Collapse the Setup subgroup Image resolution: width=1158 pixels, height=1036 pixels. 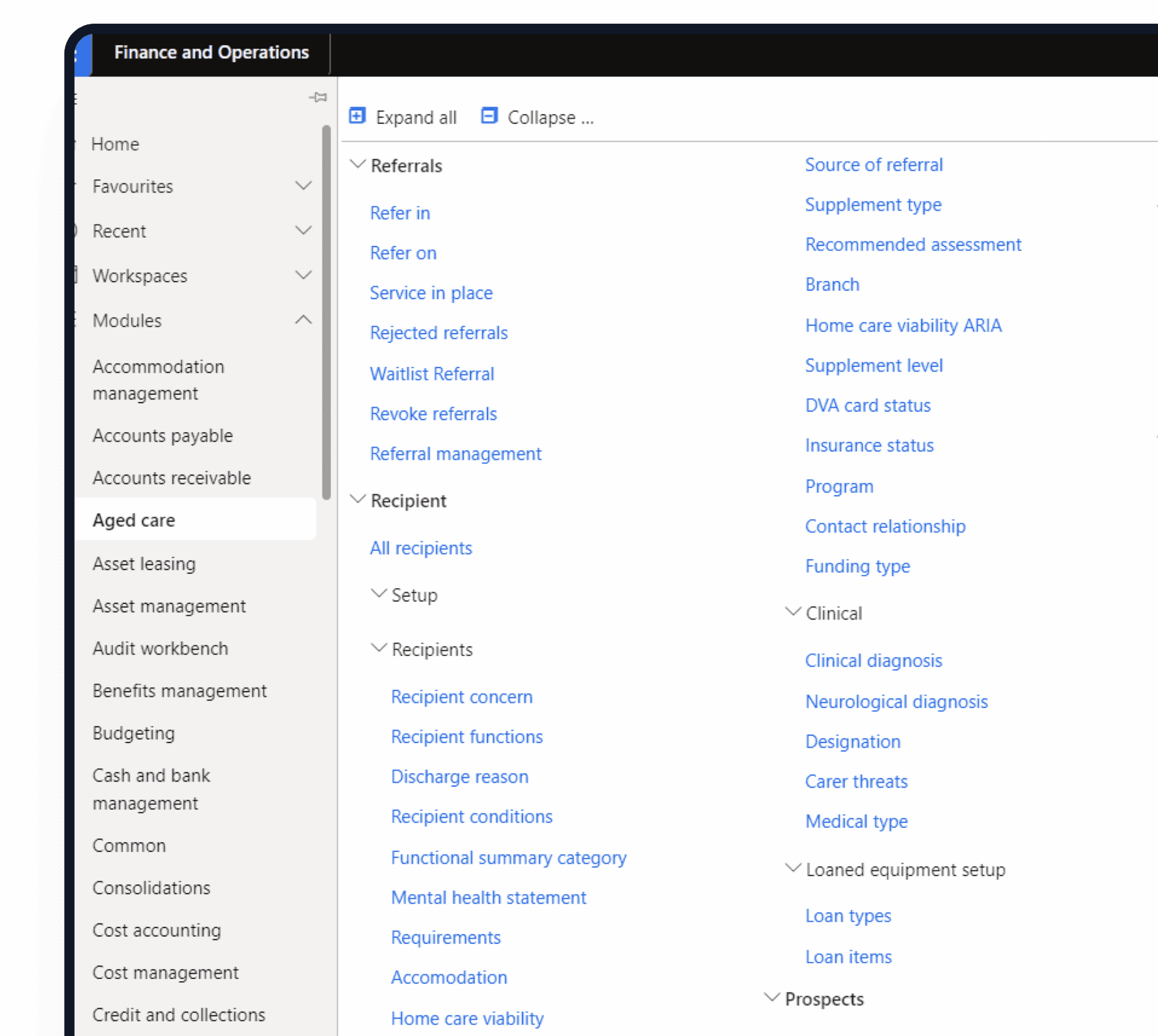coord(378,594)
